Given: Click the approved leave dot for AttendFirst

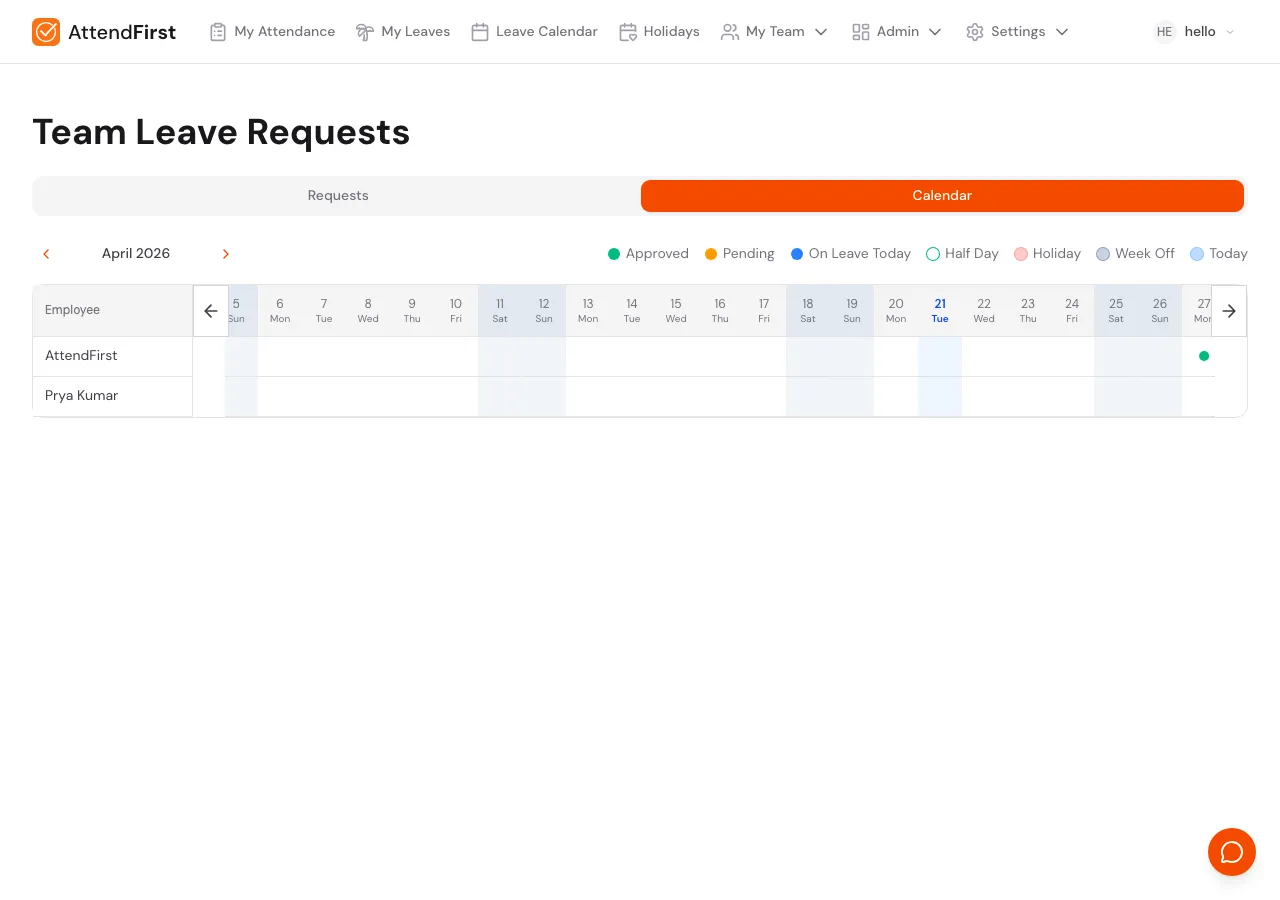Looking at the screenshot, I should [1204, 355].
